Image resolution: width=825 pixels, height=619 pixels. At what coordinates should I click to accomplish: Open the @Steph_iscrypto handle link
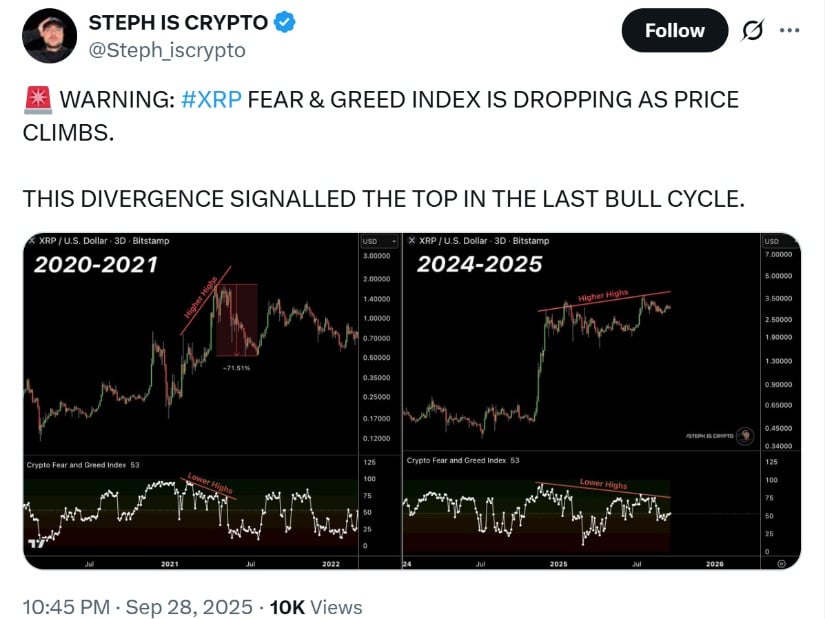(168, 49)
